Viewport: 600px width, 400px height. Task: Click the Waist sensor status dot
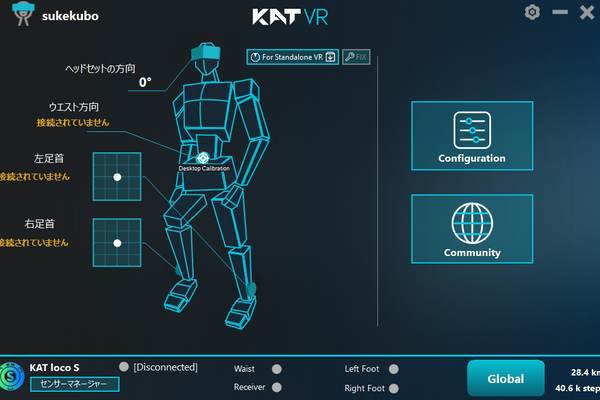(277, 369)
